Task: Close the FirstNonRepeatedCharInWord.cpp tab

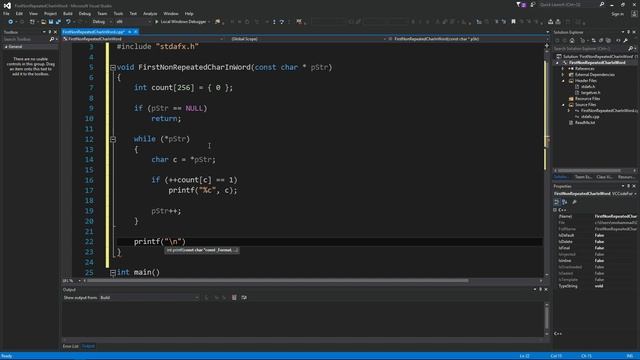Action: [136, 32]
